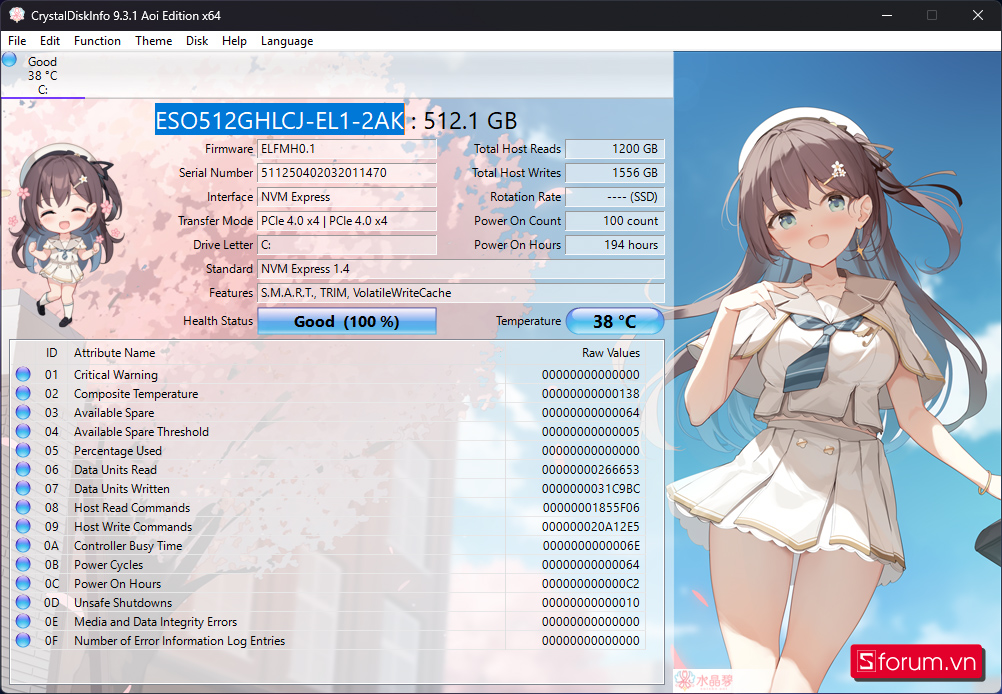Open the File menu

[17, 41]
